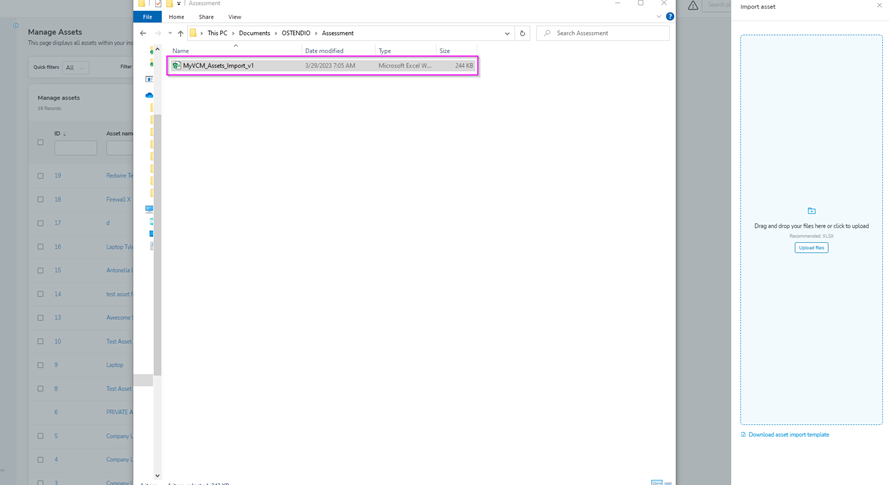889x485 pixels.
Task: Check the box for asset ID 19
Action: tap(40, 176)
